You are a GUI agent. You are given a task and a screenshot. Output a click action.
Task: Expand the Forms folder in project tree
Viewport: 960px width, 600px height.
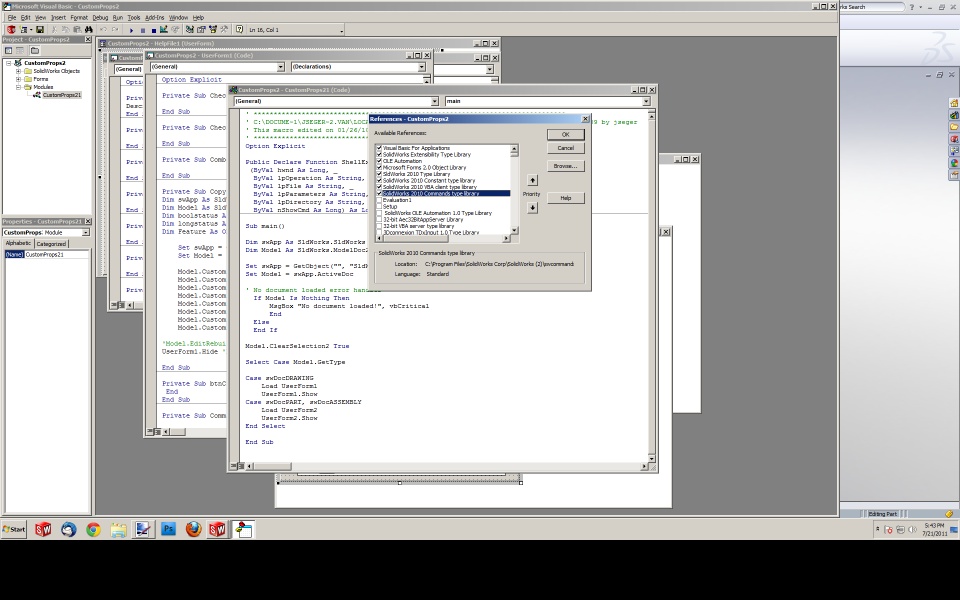[x=18, y=79]
